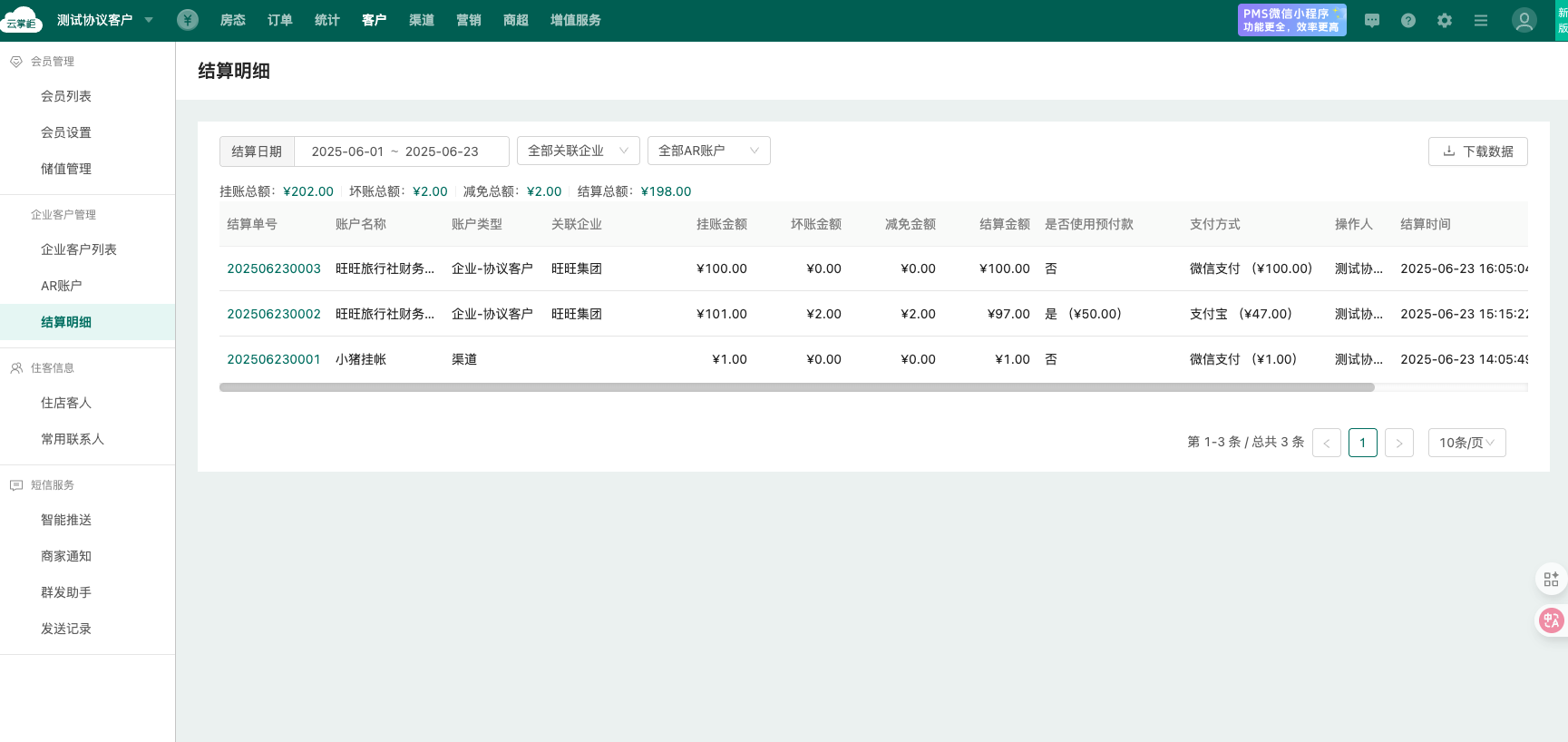The width and height of the screenshot is (1568, 742).
Task: Open the 全部关联企业 dropdown
Action: point(579,151)
